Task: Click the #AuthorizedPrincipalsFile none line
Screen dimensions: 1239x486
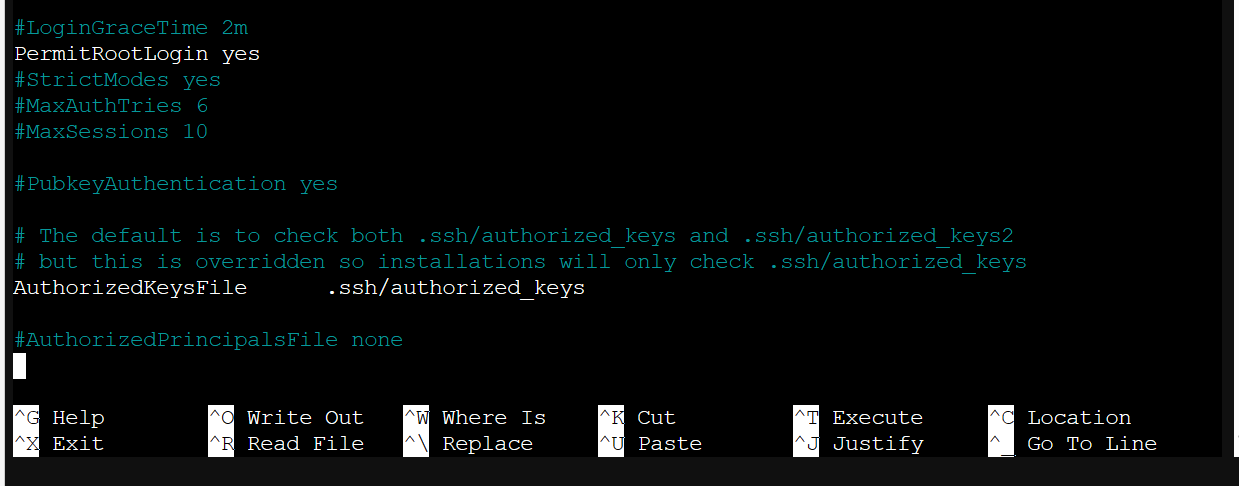Action: click(x=208, y=340)
